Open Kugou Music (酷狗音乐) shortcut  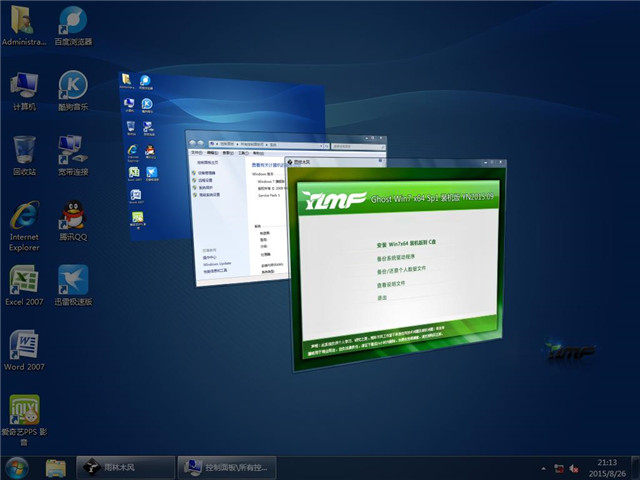tap(72, 86)
